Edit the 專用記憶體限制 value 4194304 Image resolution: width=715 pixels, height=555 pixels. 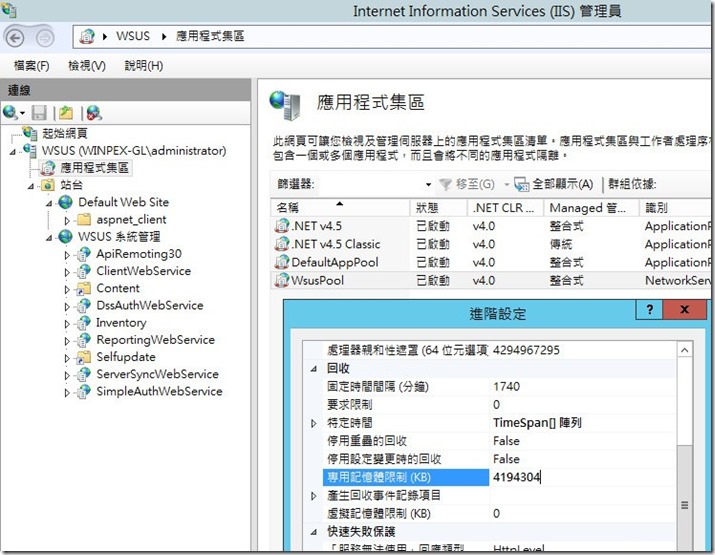tap(581, 477)
